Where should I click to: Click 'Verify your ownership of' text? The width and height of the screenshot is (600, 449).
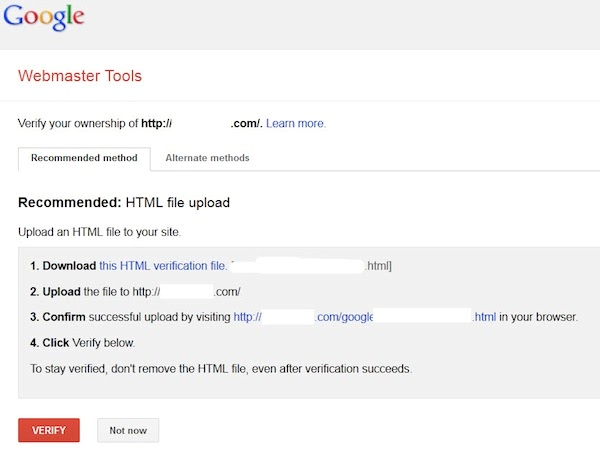click(x=78, y=123)
